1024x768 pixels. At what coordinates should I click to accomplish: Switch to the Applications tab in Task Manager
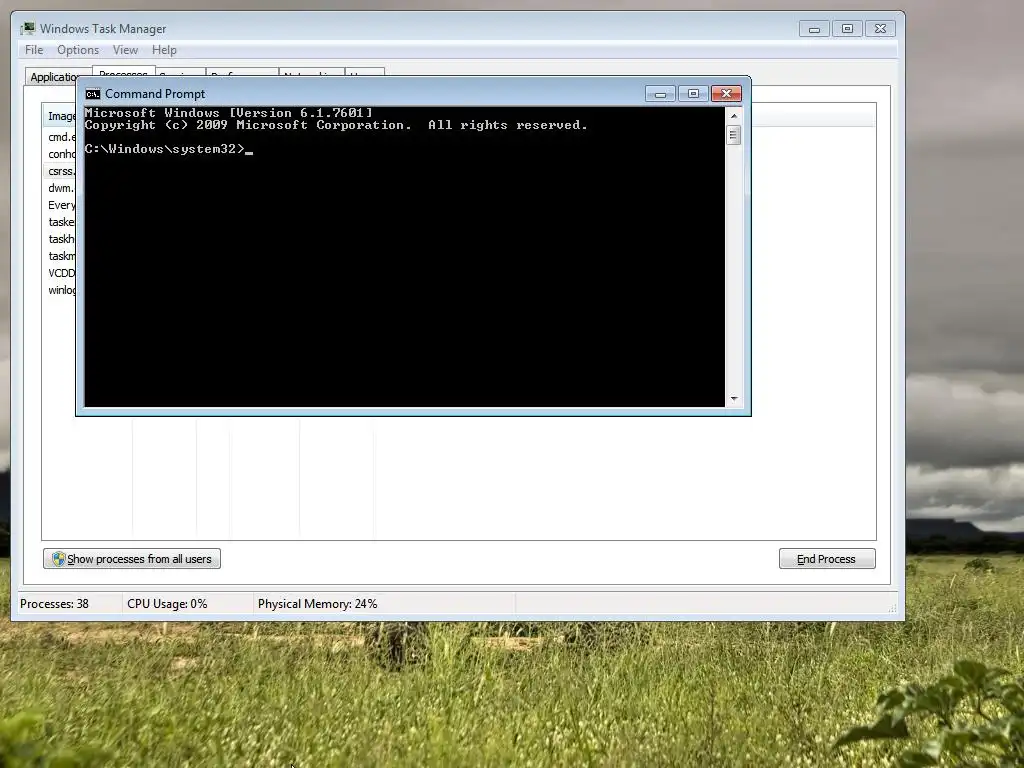[51, 77]
